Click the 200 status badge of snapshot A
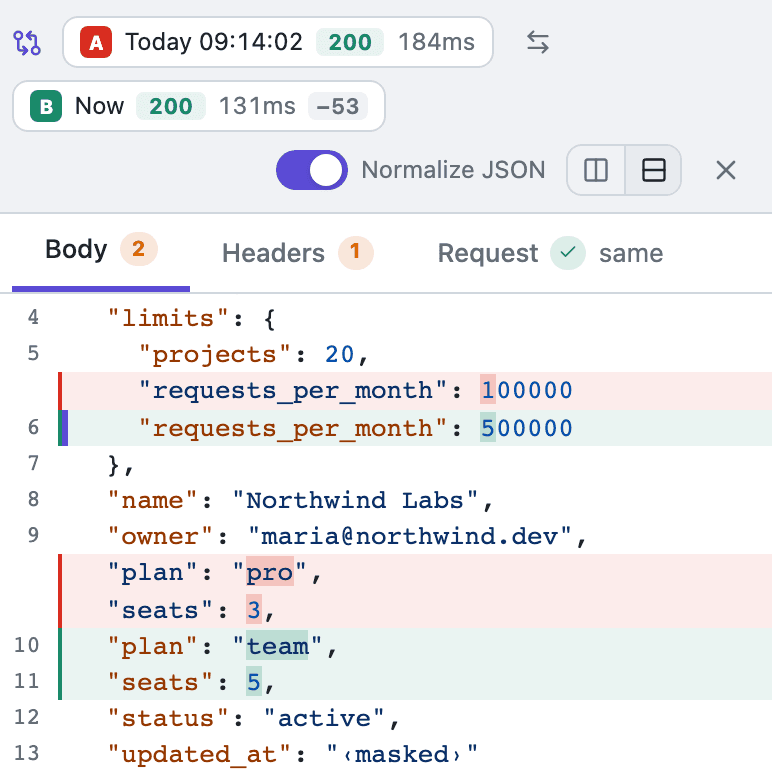Screen dimensions: 772x782 pos(350,42)
